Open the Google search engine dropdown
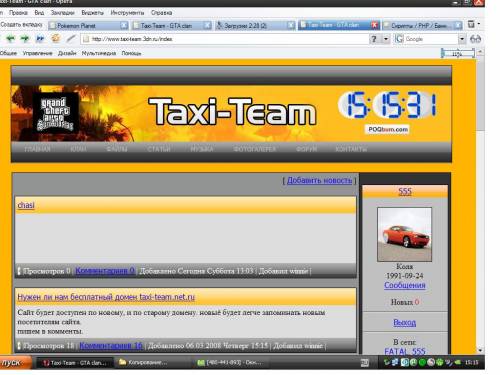 pos(462,39)
